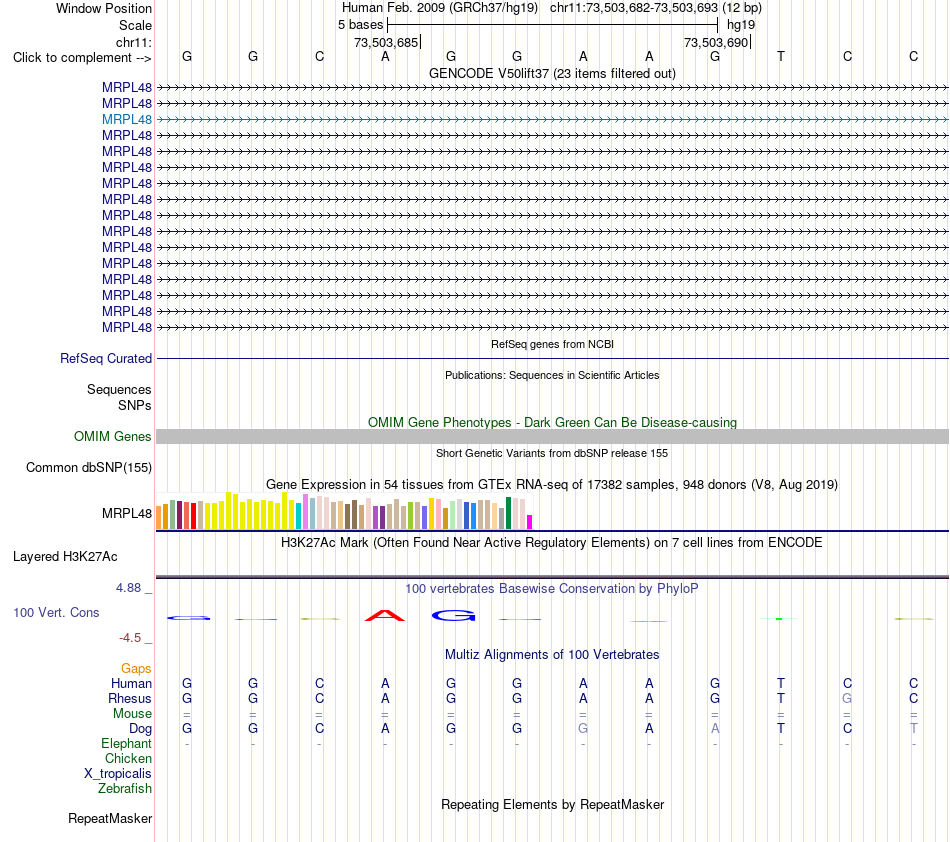Click the Elephant species label
Viewport: 950px width, 842px height.
[127, 743]
